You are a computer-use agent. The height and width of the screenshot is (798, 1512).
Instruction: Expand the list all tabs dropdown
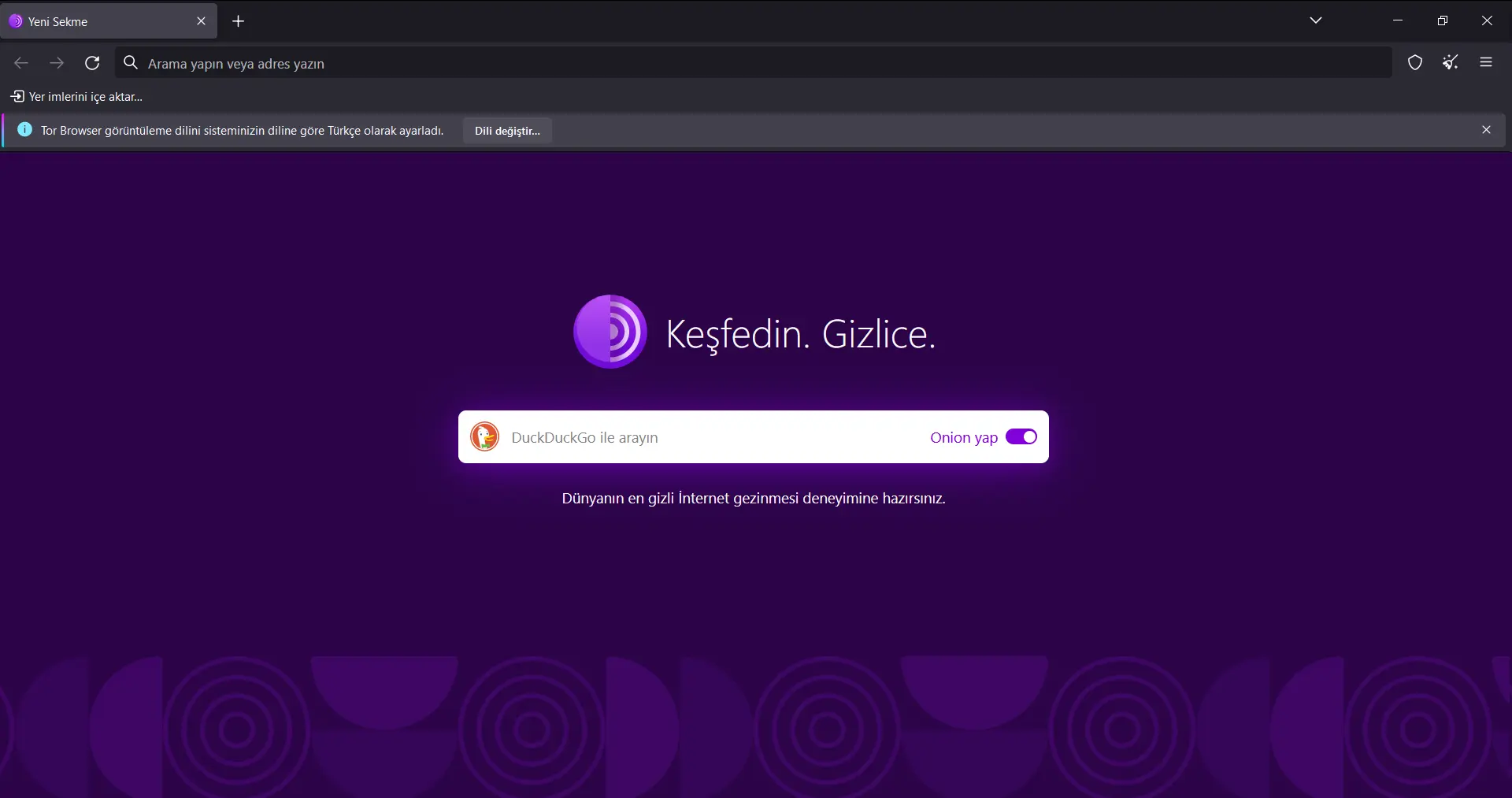click(x=1316, y=20)
